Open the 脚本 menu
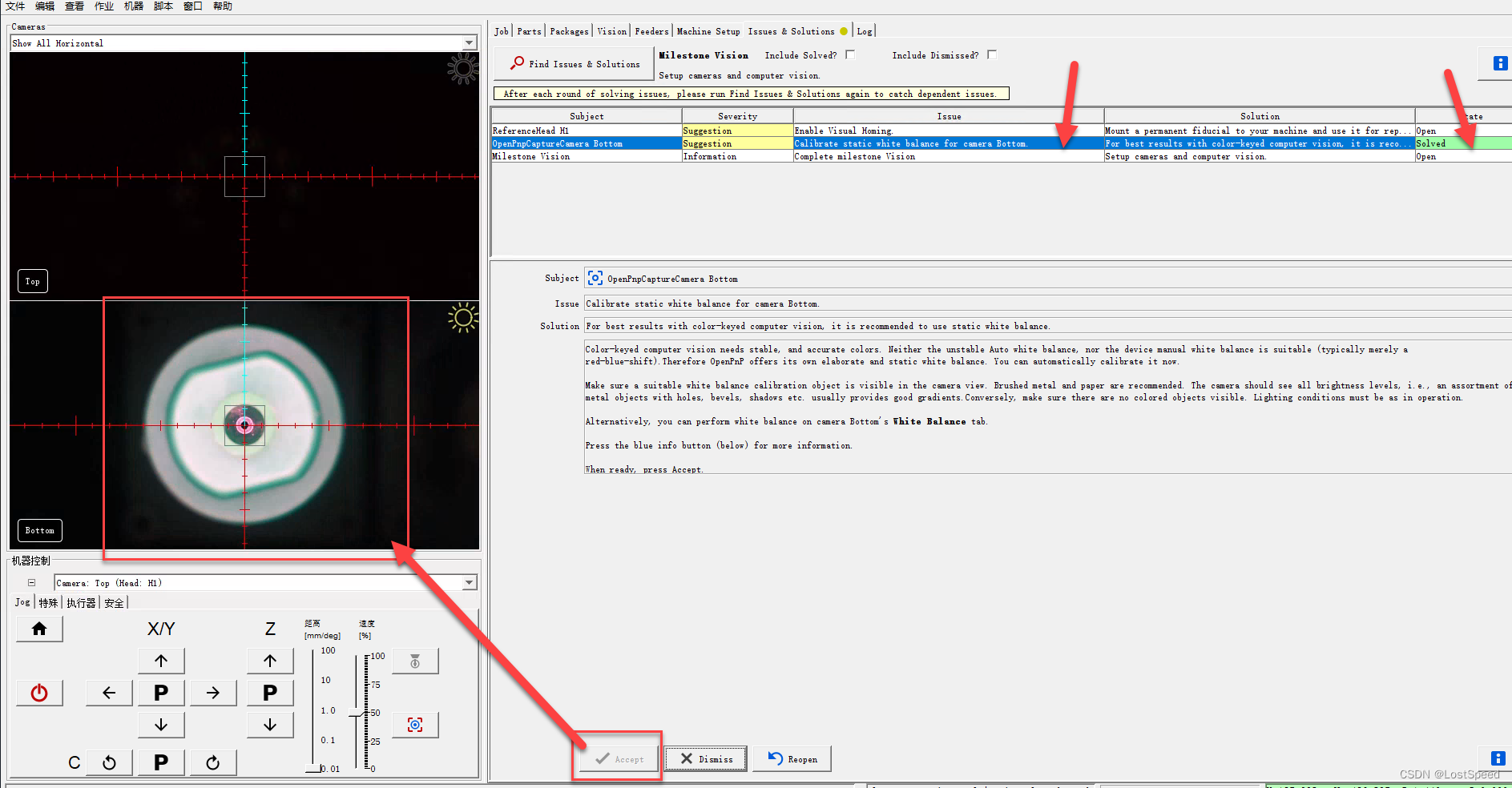Image resolution: width=1512 pixels, height=788 pixels. tap(163, 6)
